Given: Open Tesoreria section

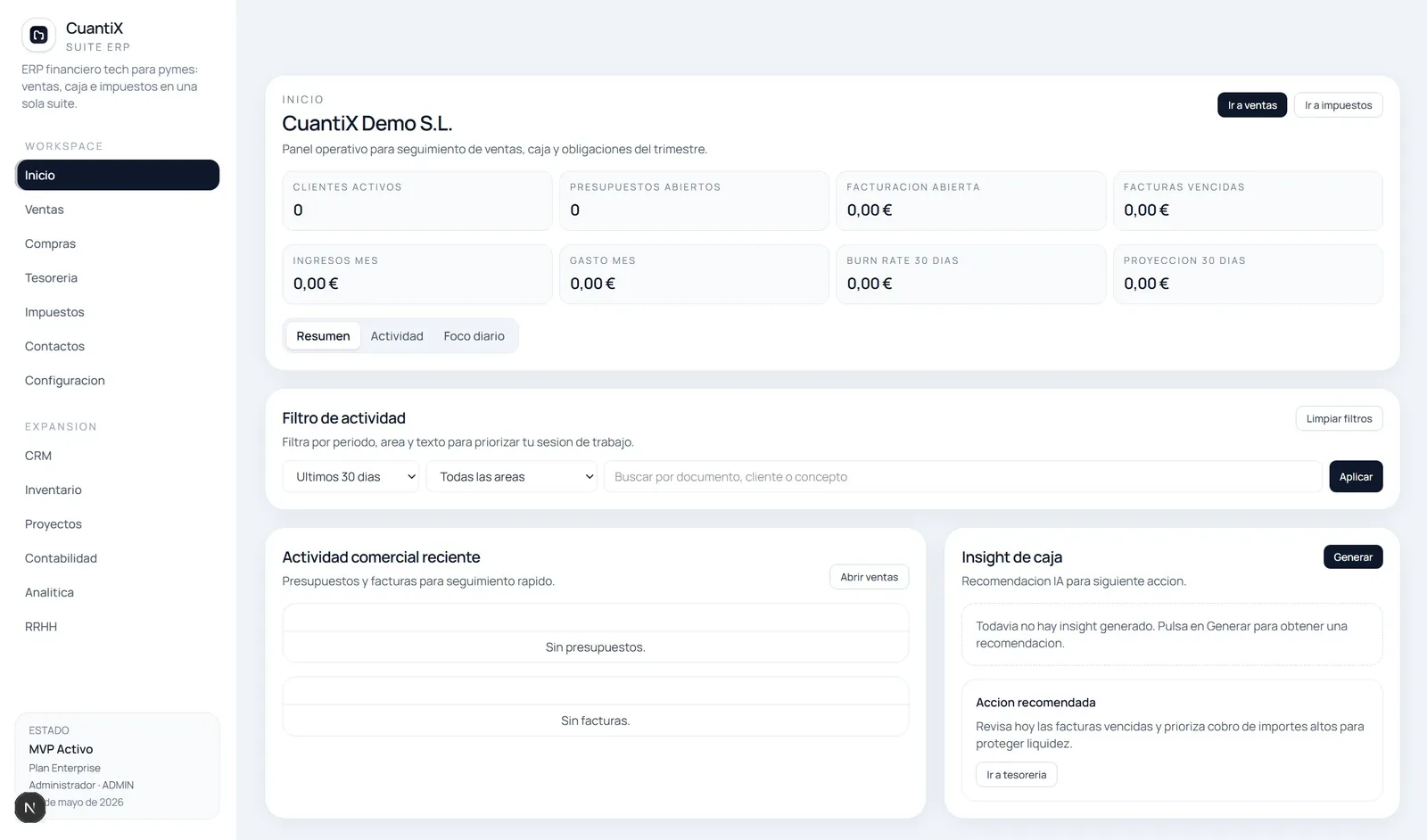Looking at the screenshot, I should click(x=117, y=278).
